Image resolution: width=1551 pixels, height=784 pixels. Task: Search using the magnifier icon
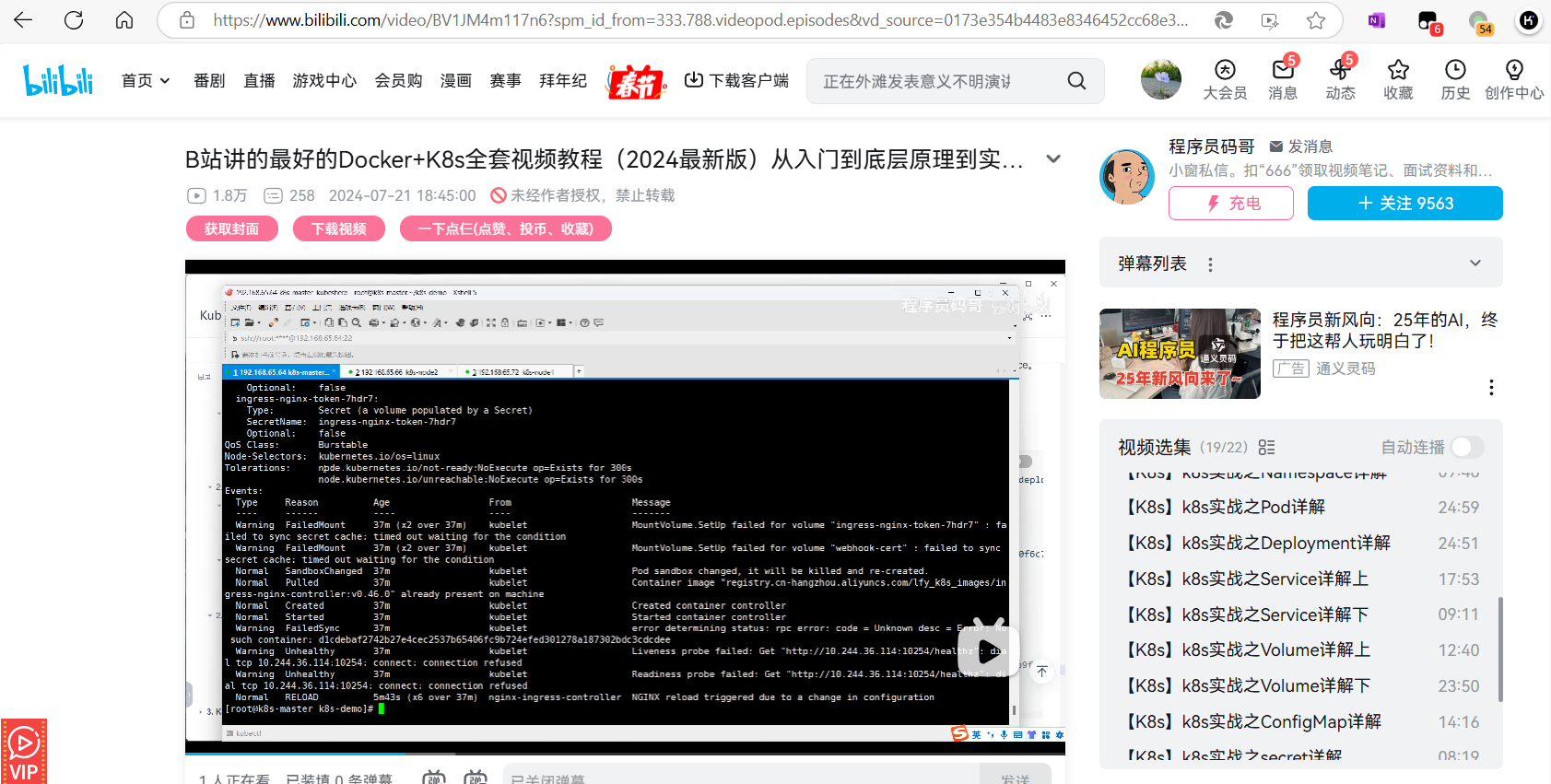click(x=1076, y=81)
